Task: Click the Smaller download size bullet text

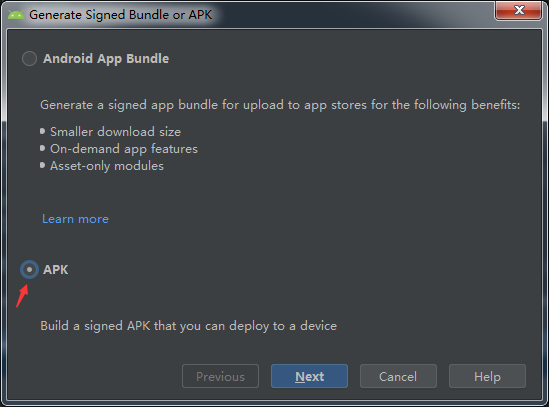Action: [x=116, y=132]
